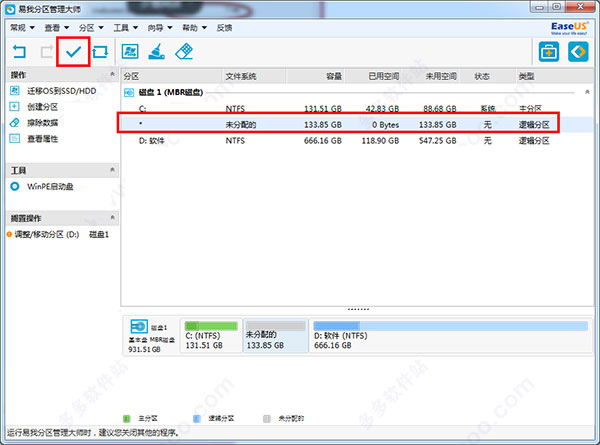This screenshot has width=600, height=445.
Task: Click the 666.16 GB capacity cell
Action: [323, 140]
